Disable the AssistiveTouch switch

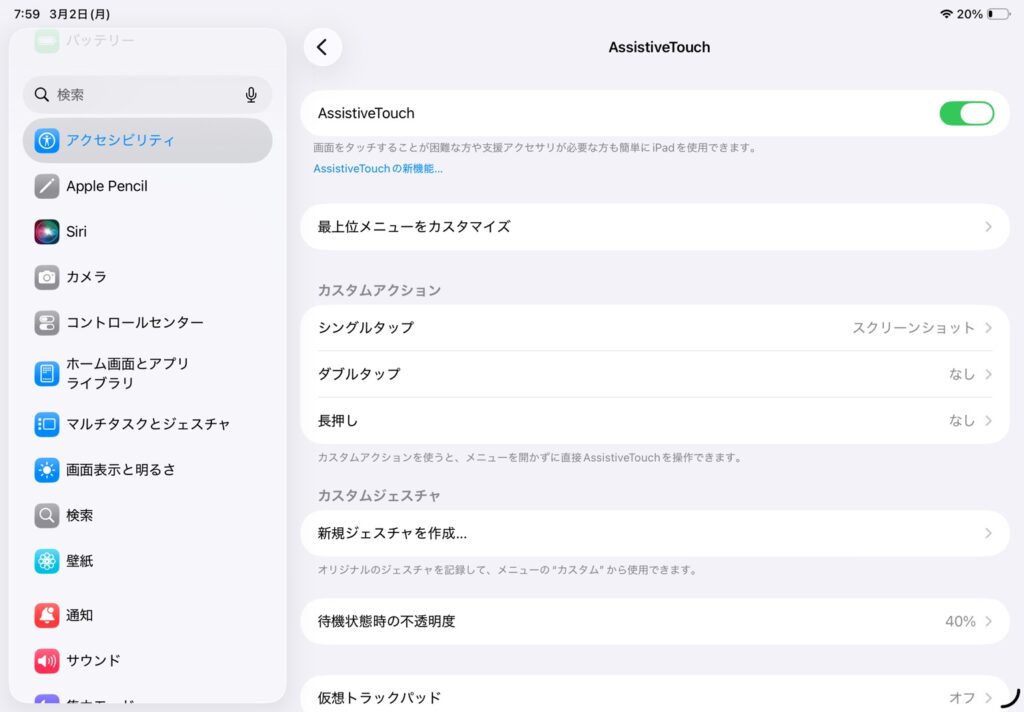(x=966, y=114)
